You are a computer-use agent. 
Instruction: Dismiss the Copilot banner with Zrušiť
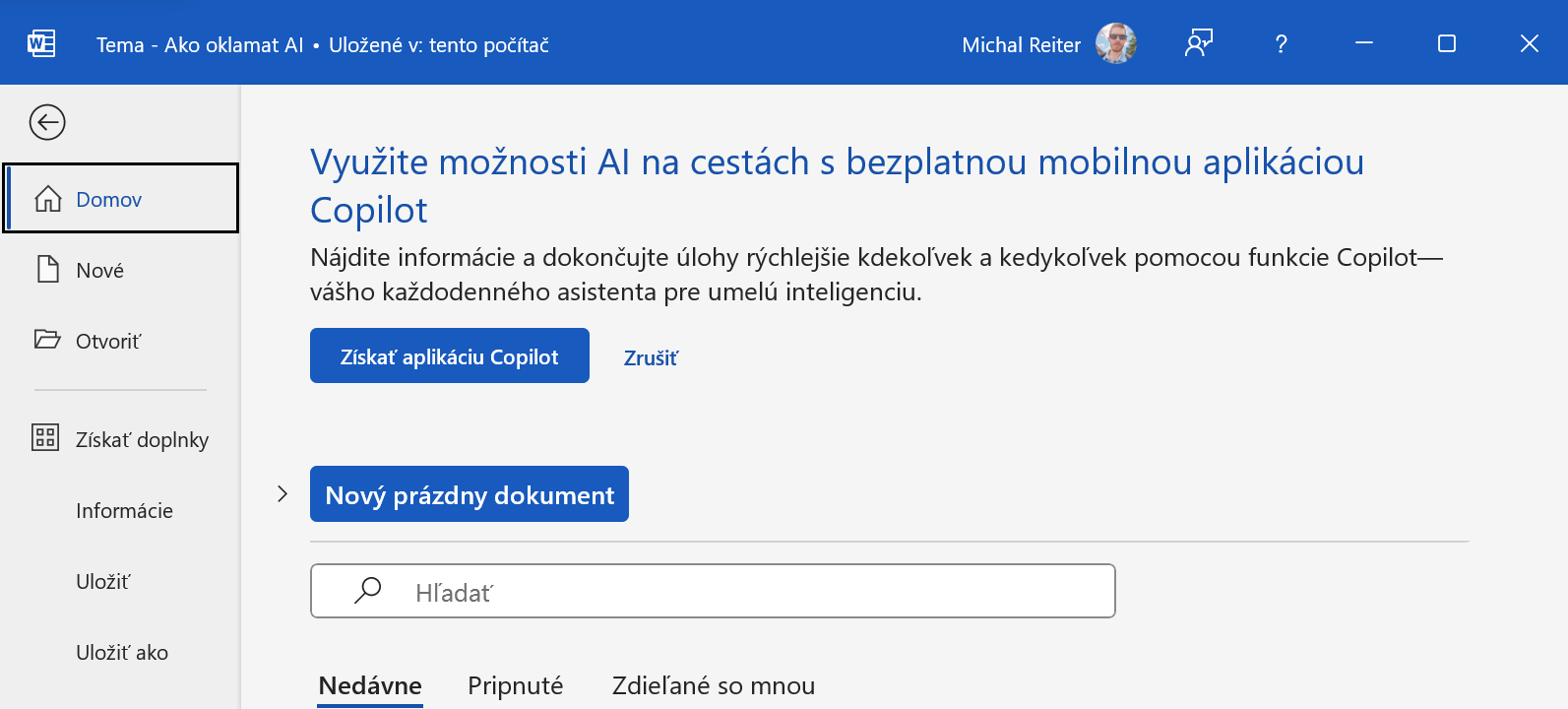coord(651,357)
